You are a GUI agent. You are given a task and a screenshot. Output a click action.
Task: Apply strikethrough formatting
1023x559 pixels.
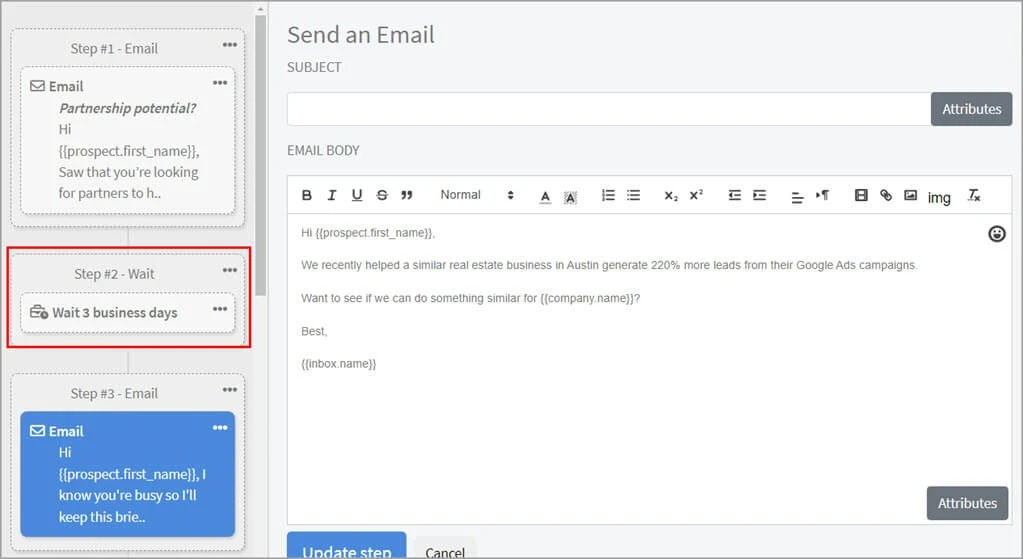(382, 195)
